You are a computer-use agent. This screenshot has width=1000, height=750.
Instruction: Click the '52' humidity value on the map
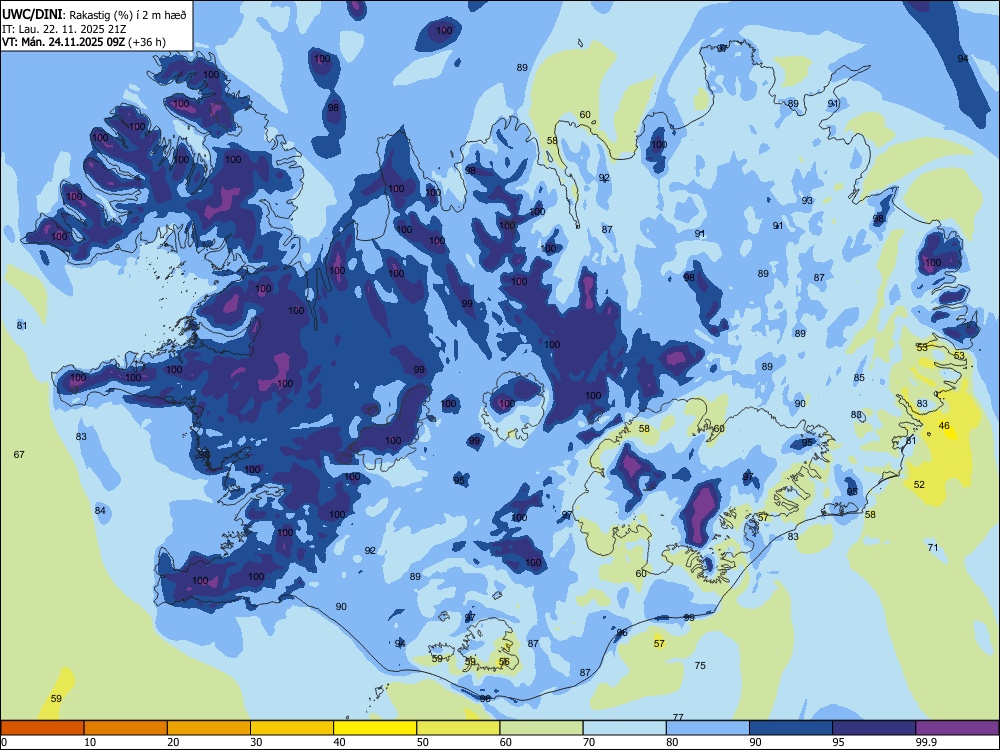(x=919, y=485)
